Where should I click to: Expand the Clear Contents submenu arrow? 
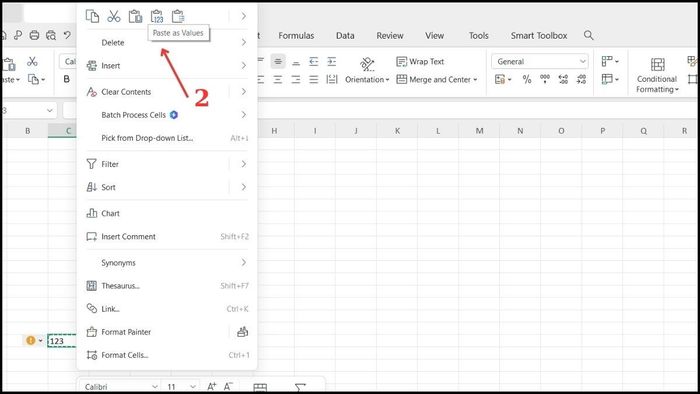coord(243,91)
